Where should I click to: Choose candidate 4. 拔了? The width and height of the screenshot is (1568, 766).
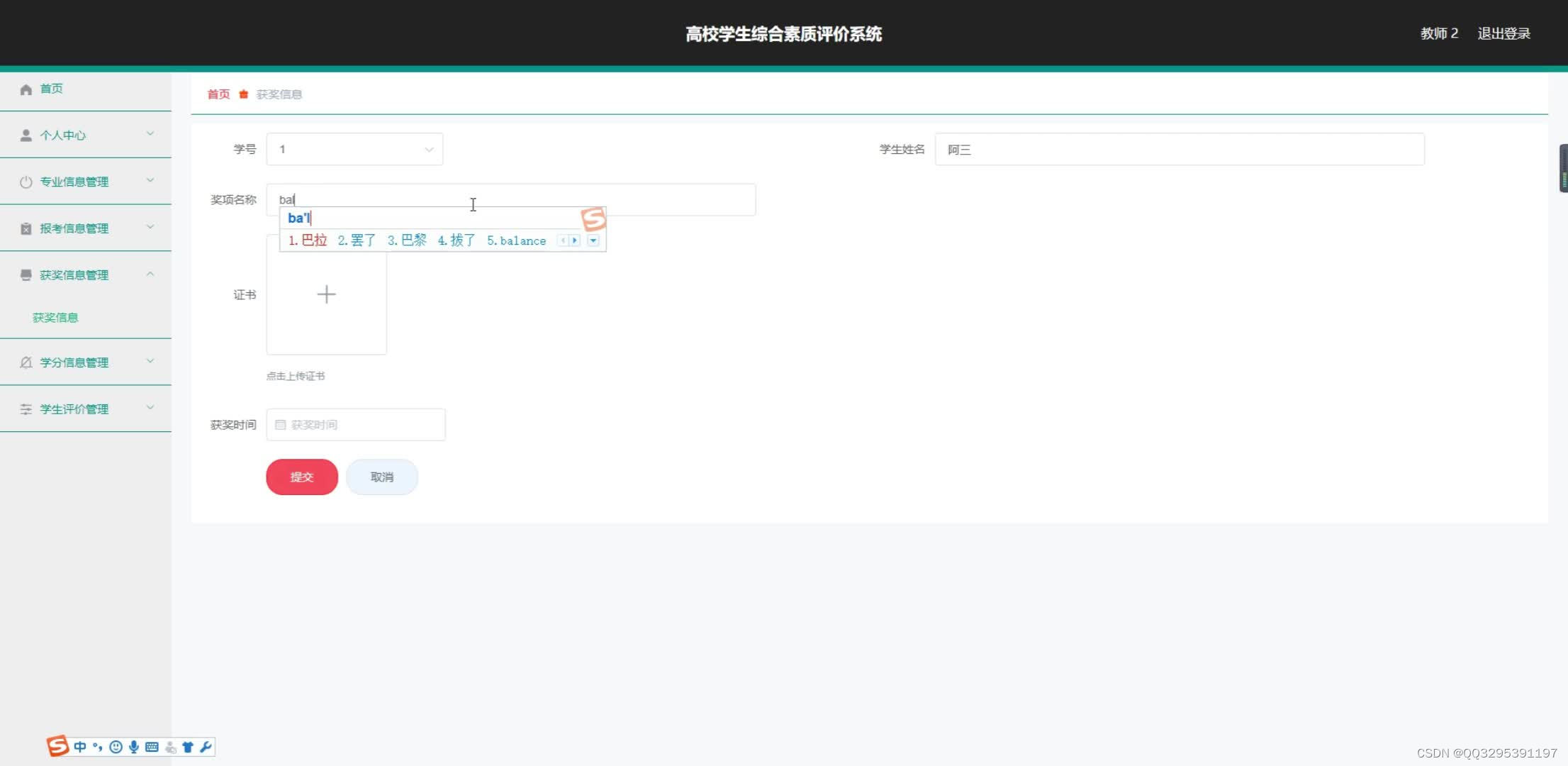point(457,240)
